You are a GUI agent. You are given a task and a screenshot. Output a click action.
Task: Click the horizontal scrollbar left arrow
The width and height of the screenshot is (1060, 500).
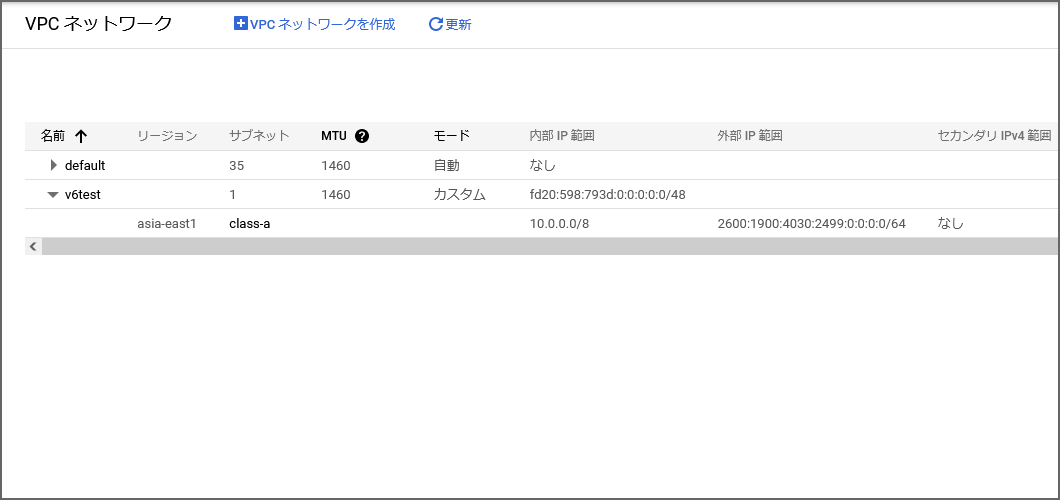[x=33, y=246]
